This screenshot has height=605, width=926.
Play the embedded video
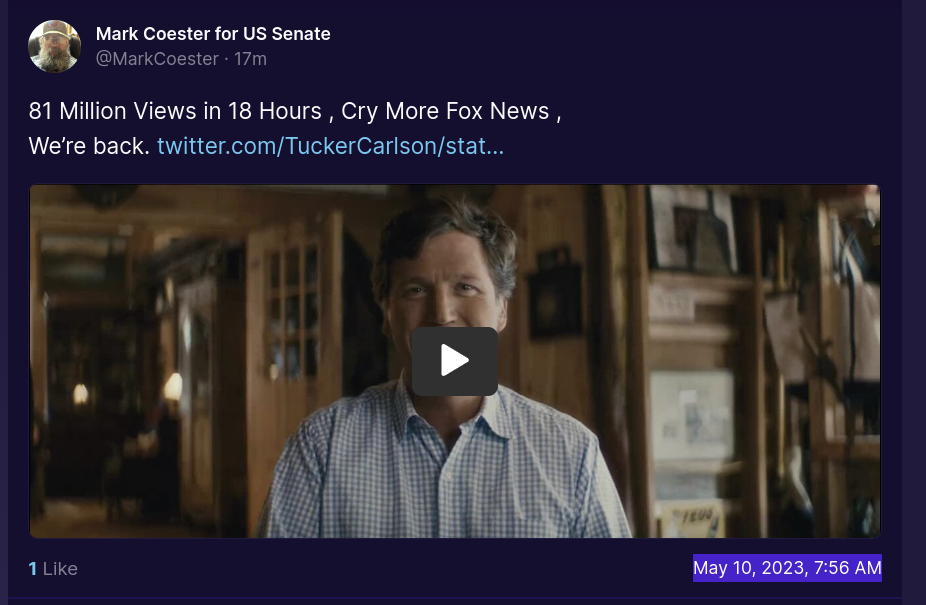click(454, 361)
